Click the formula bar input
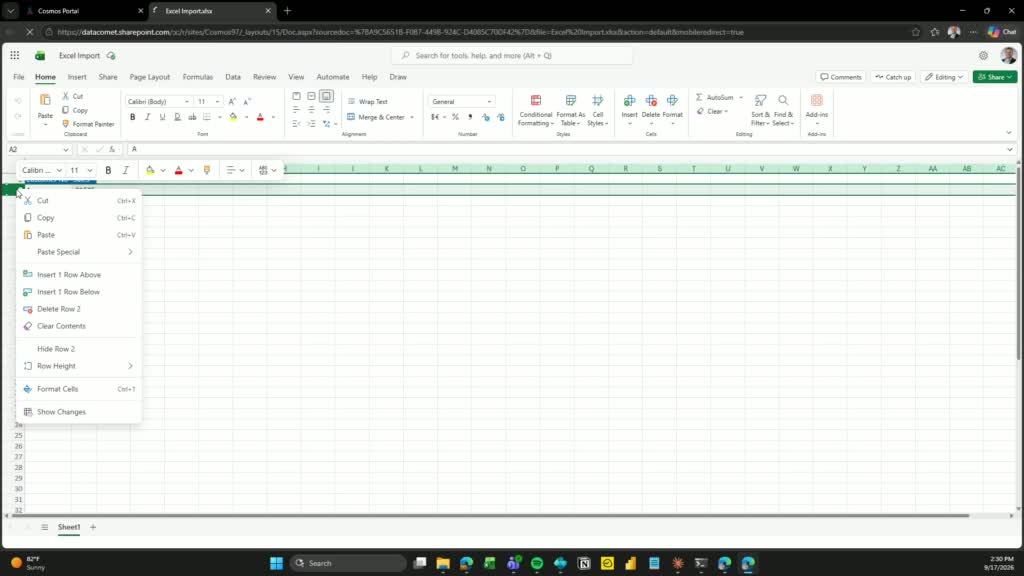1024x576 pixels. tap(565, 150)
